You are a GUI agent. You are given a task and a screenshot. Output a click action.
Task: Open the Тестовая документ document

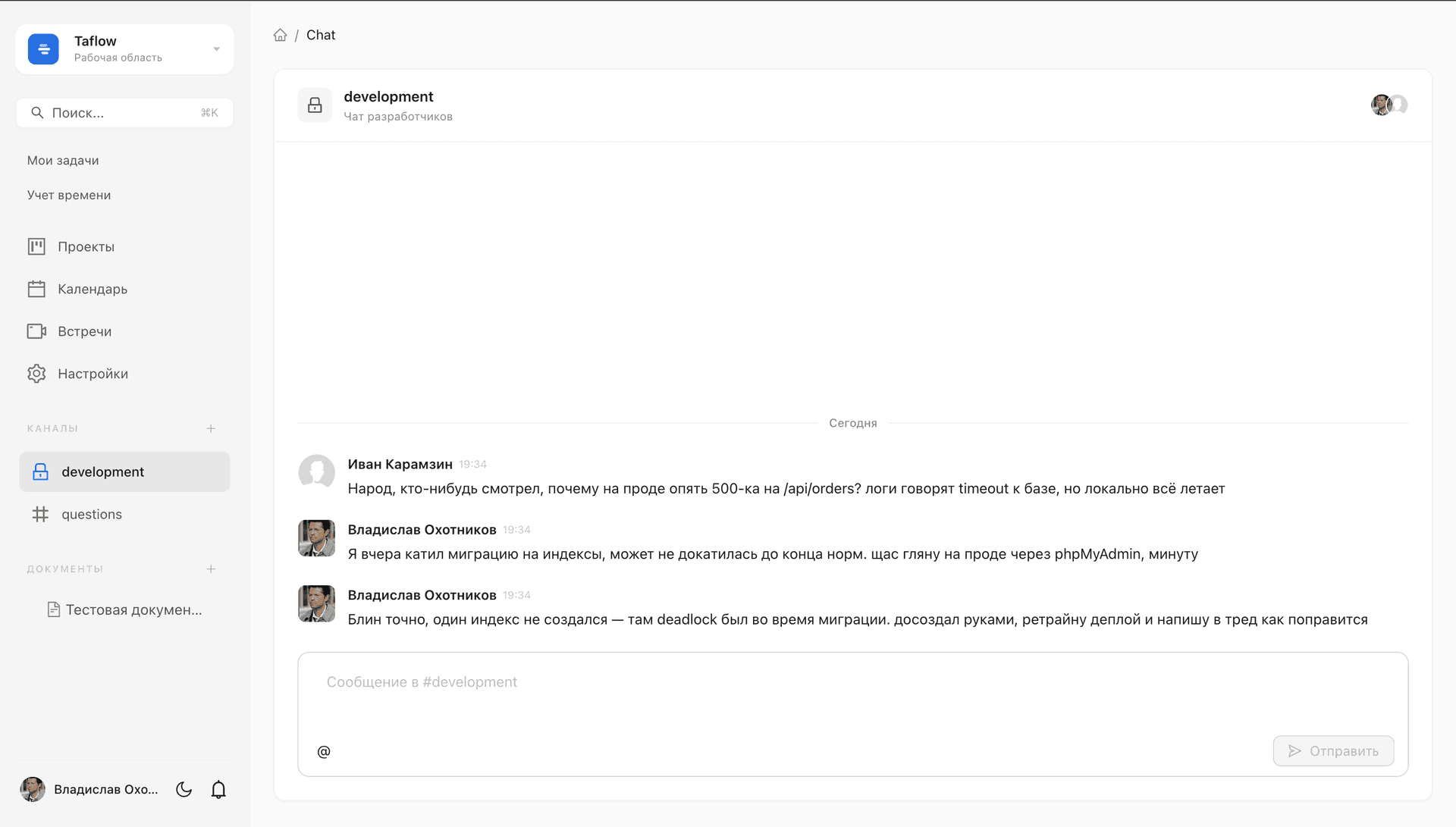(125, 609)
